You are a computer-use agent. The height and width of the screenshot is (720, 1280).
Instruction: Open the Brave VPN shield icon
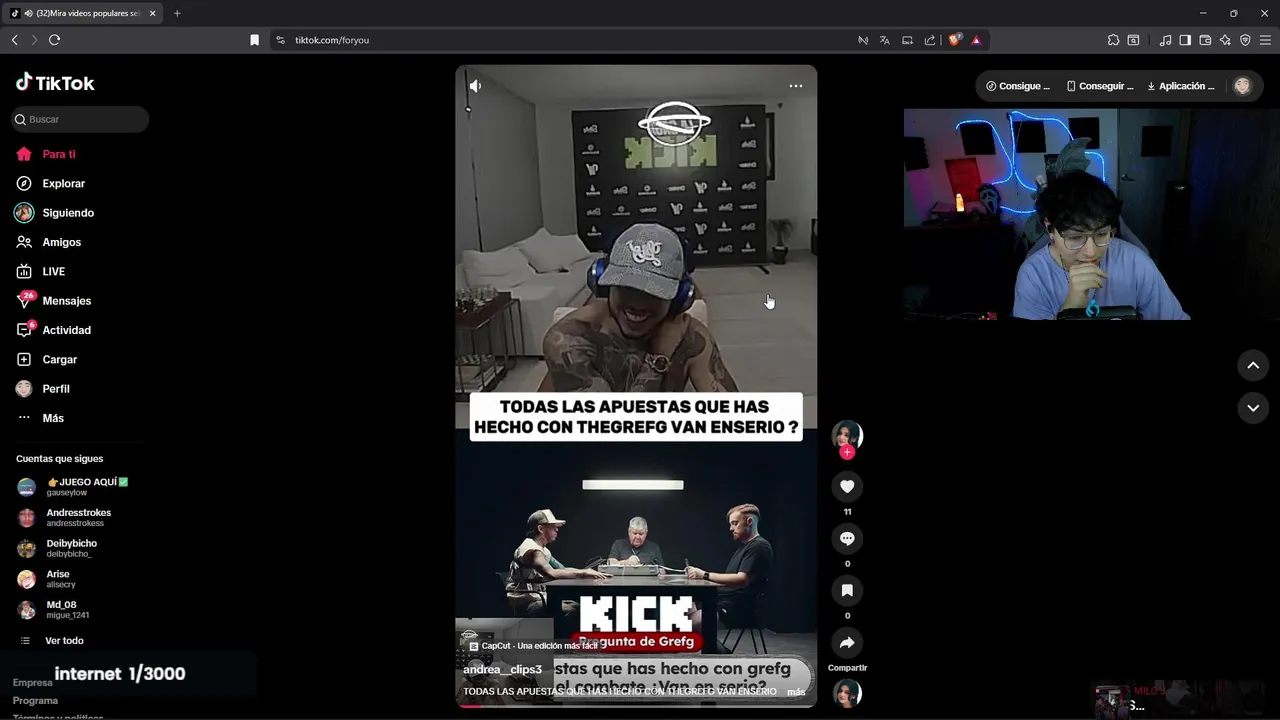click(x=1245, y=40)
